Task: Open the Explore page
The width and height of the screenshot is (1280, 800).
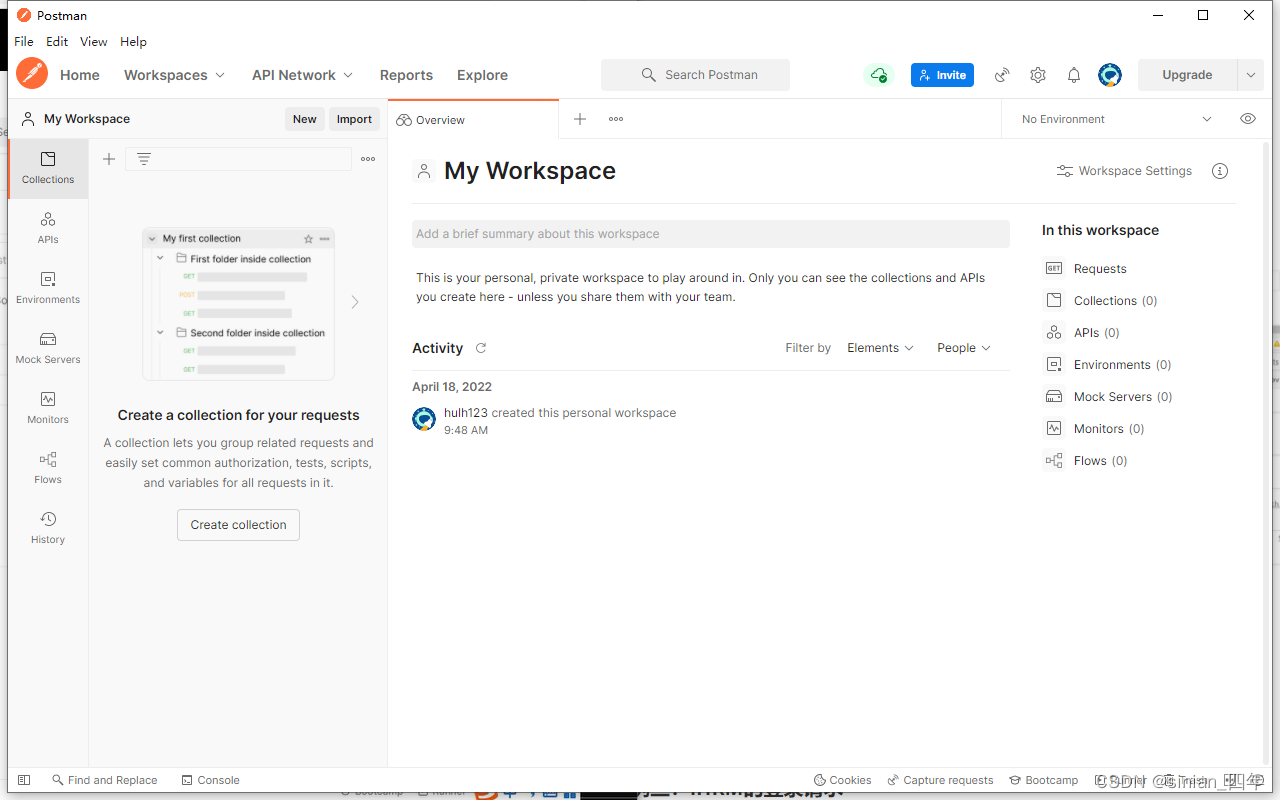Action: (x=482, y=75)
